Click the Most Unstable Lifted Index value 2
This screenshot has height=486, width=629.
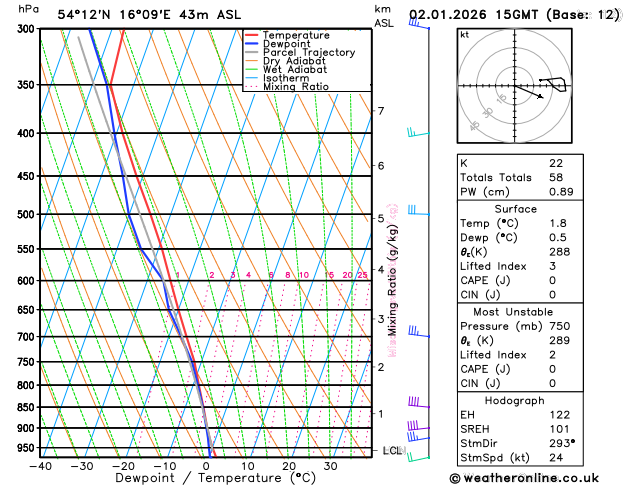(x=552, y=355)
